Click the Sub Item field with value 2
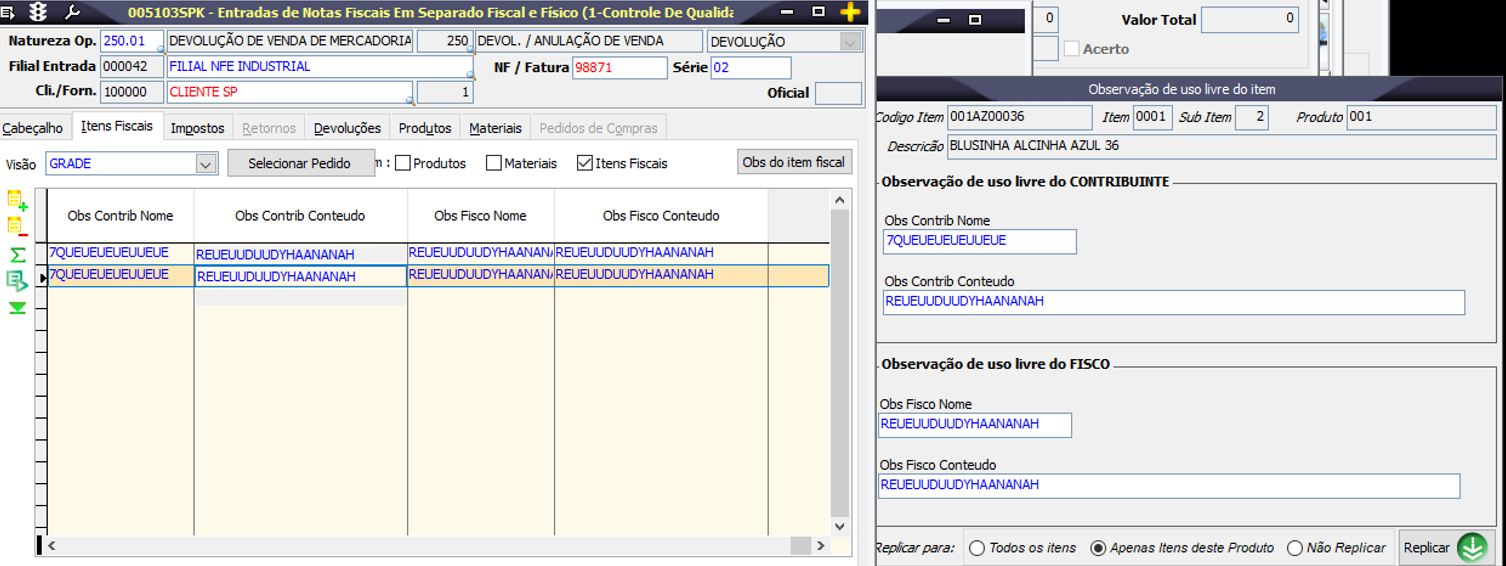This screenshot has width=1506, height=566. (x=1252, y=117)
